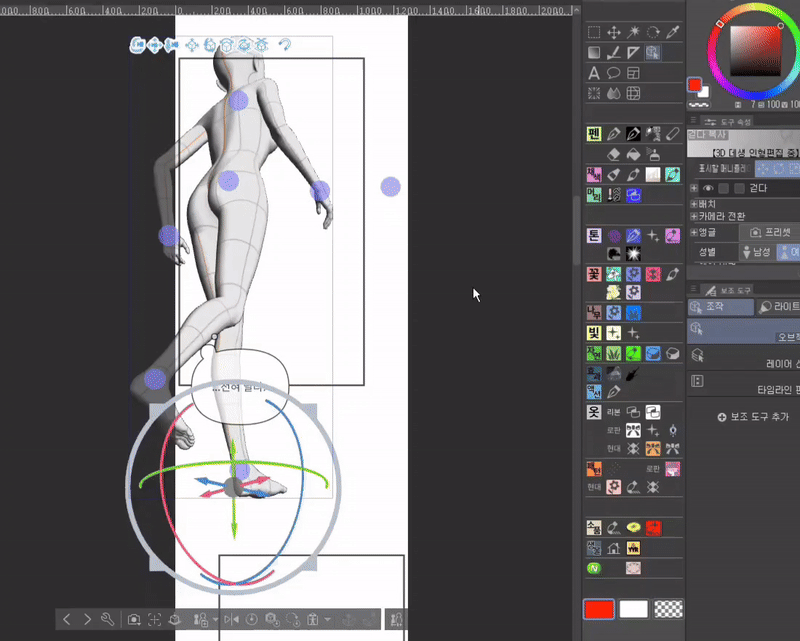Select the Eyedropper tool

tap(673, 33)
